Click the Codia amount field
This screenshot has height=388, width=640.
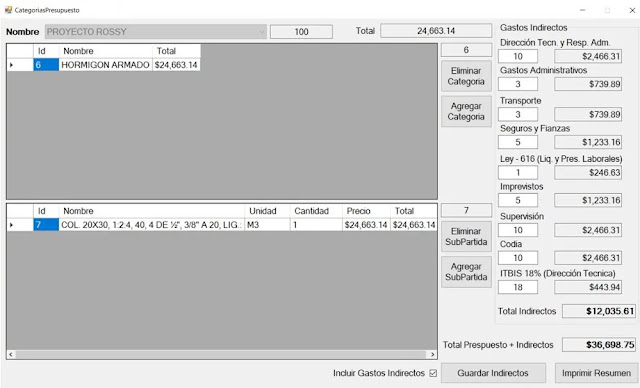(588, 258)
